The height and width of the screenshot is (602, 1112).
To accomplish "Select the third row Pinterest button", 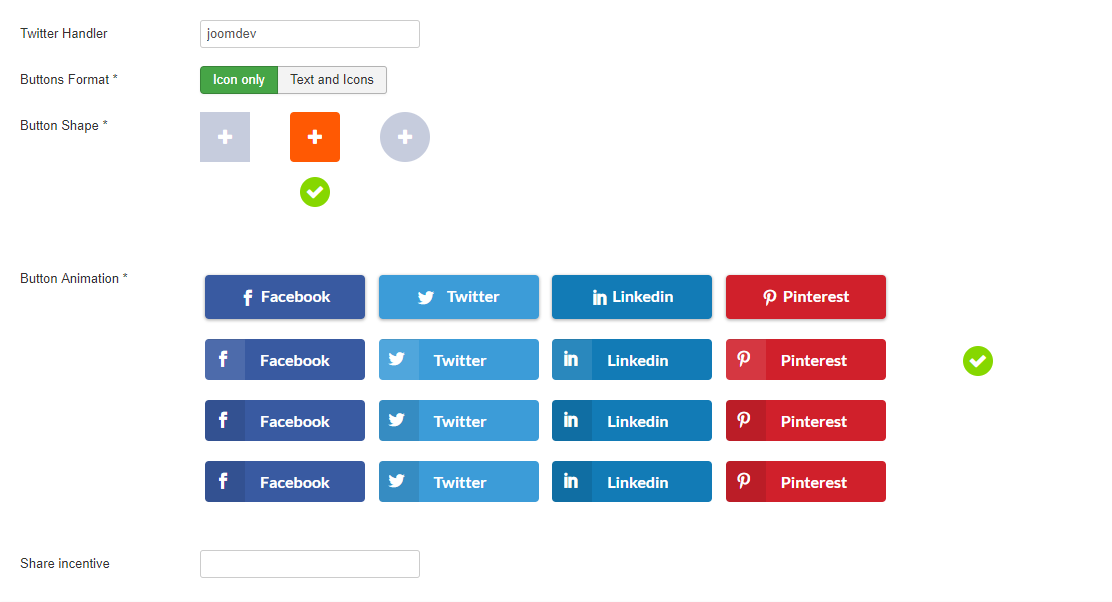I will [806, 420].
